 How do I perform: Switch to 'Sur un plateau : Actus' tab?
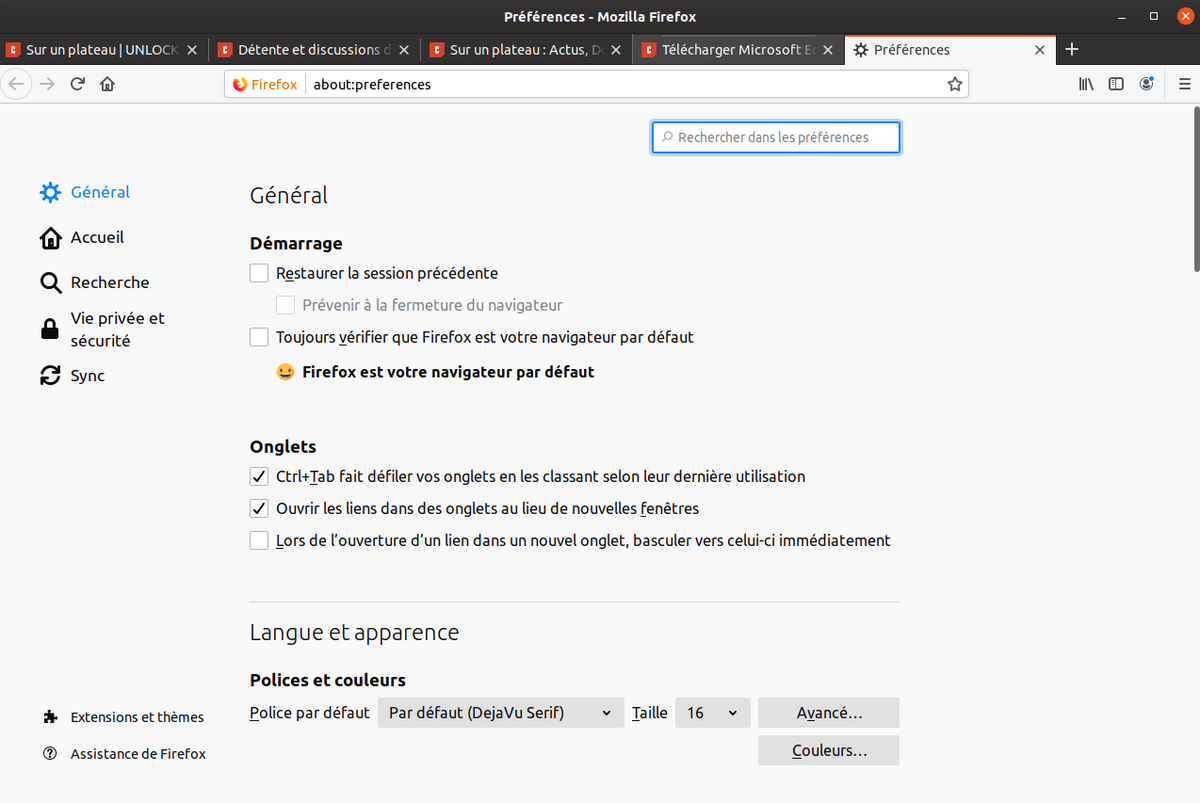tap(527, 50)
